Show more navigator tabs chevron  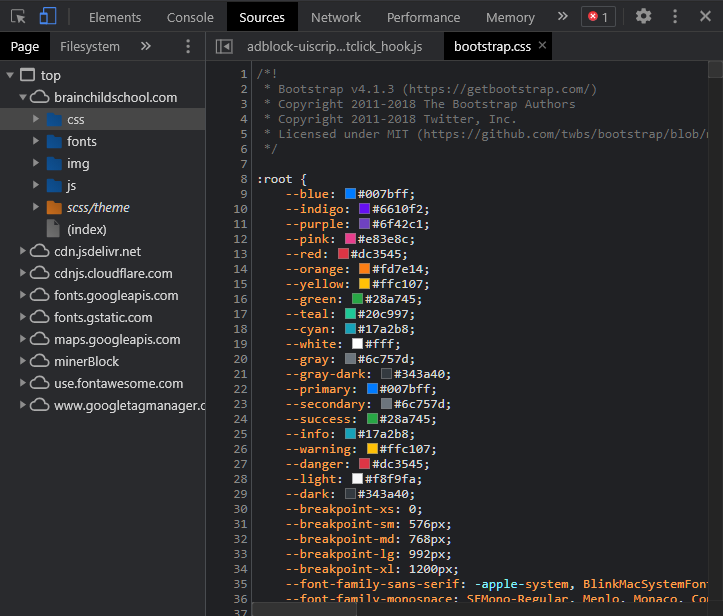pos(146,46)
